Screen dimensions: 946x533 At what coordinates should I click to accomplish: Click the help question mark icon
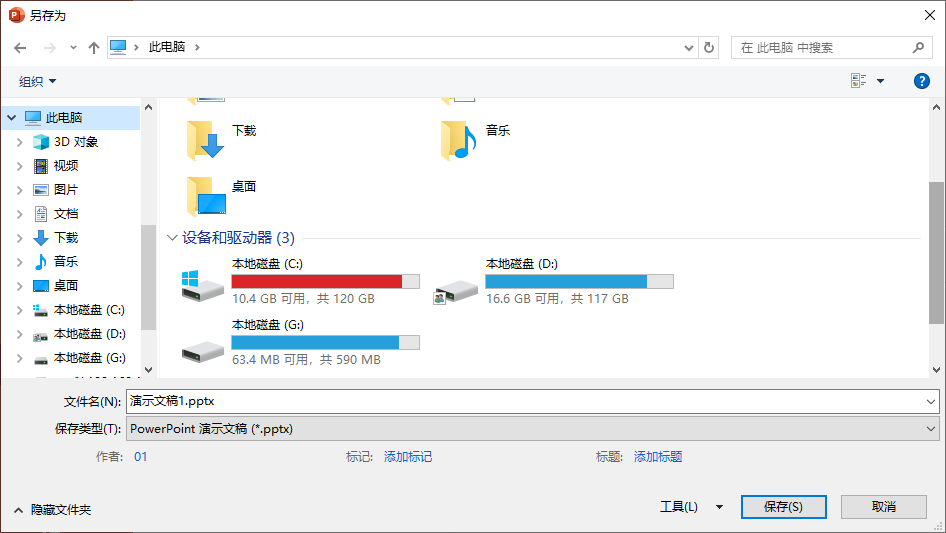click(x=922, y=81)
